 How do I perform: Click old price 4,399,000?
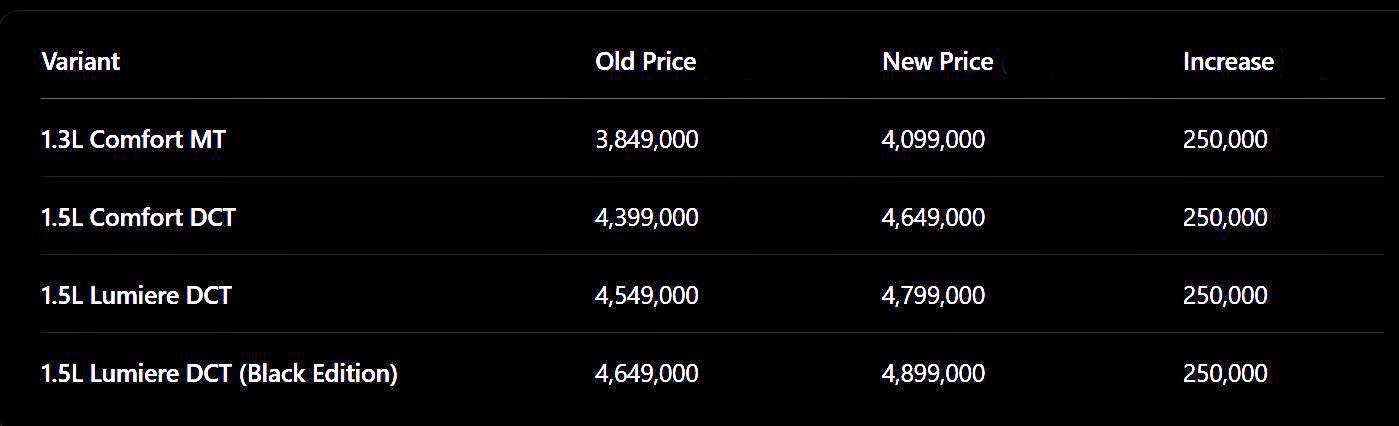point(646,218)
